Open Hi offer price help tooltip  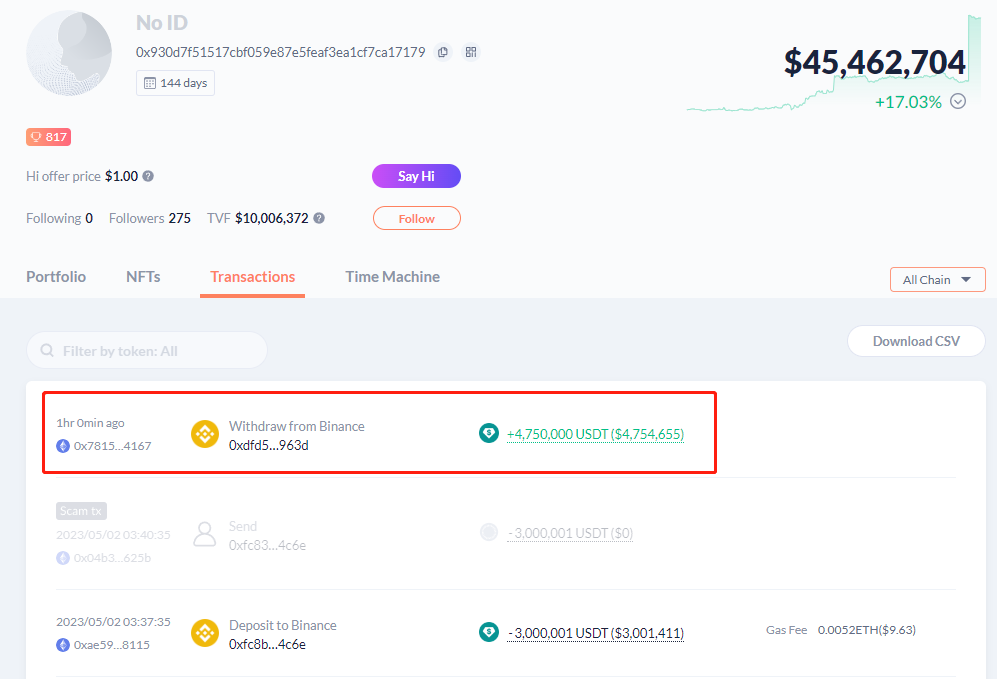[x=147, y=175]
